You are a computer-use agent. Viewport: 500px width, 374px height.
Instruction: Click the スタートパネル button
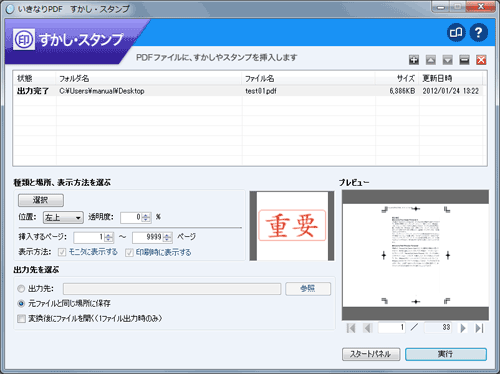tap(371, 354)
